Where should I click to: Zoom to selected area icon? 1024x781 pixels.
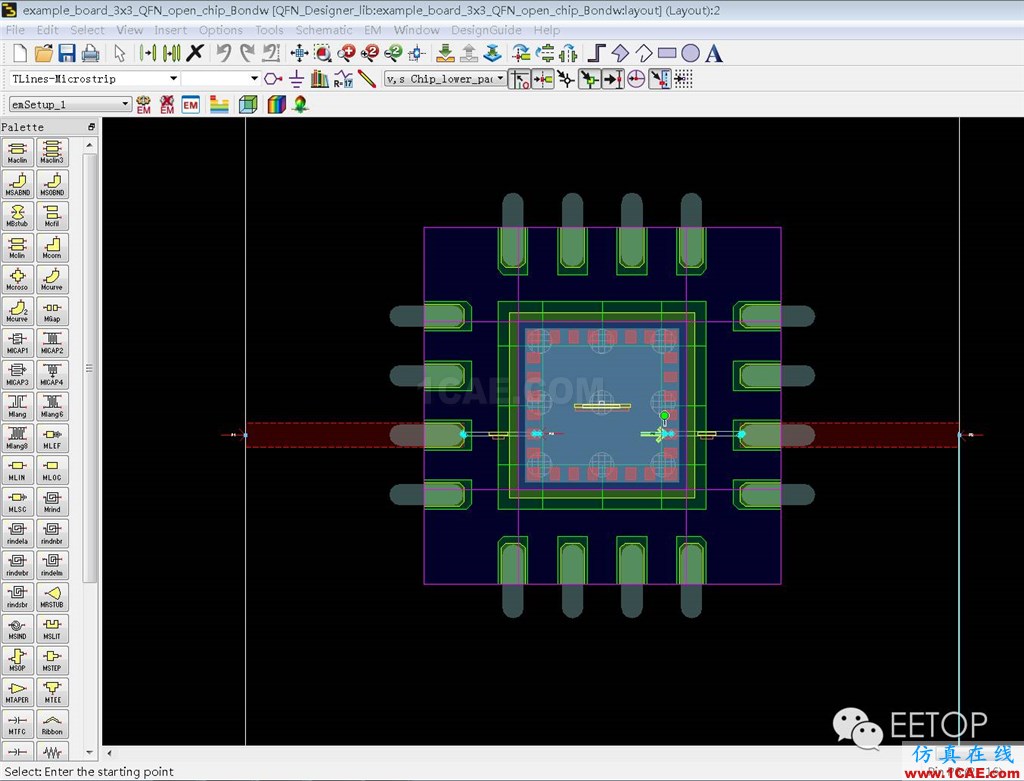pyautogui.click(x=323, y=54)
